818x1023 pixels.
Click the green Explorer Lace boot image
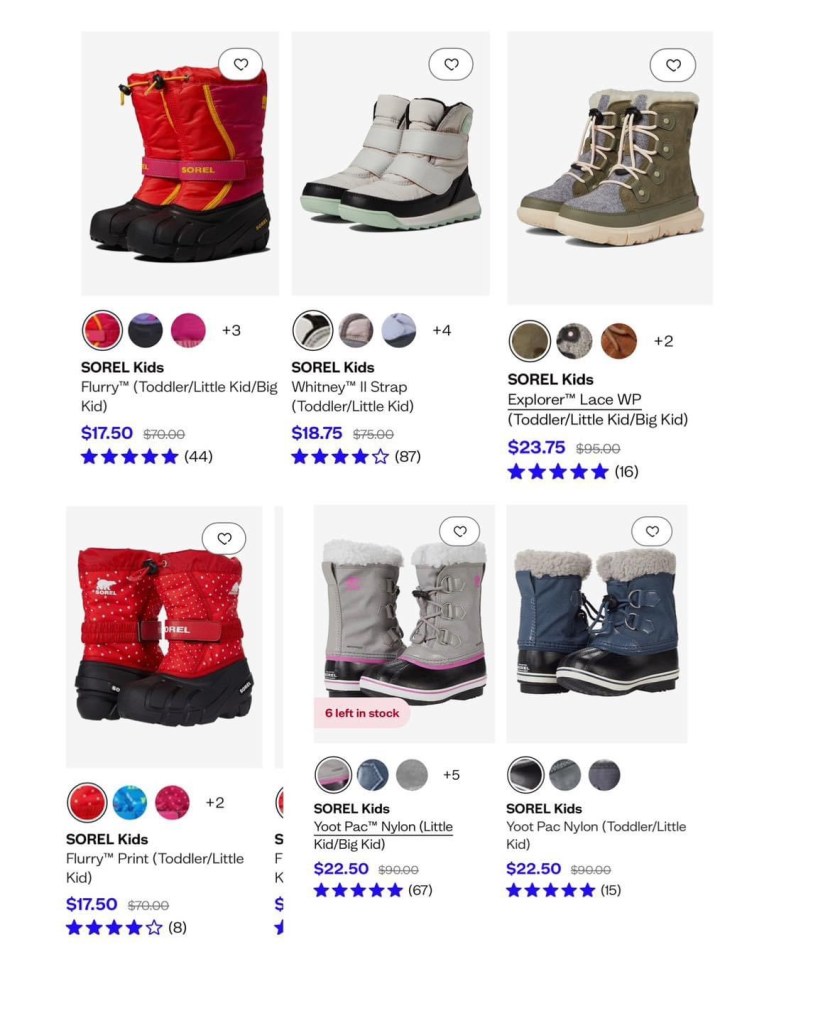[610, 168]
